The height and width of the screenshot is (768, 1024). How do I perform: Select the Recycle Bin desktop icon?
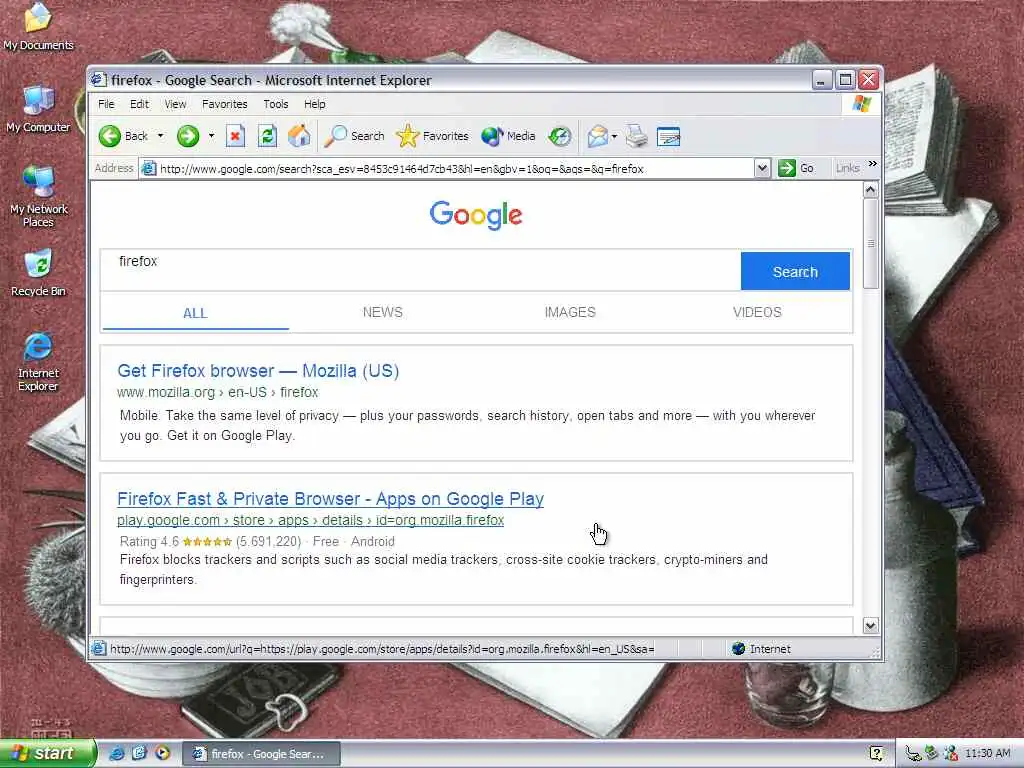(x=38, y=273)
